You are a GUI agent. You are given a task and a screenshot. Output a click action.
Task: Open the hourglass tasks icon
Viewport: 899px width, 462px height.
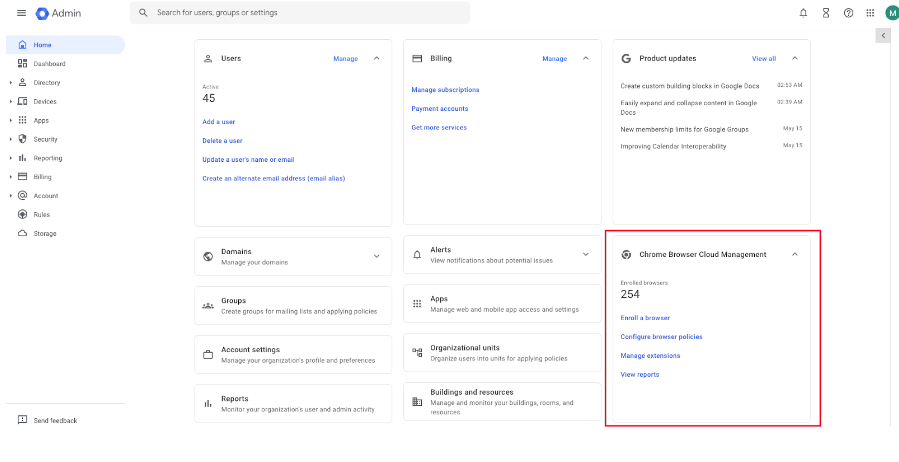(x=826, y=13)
